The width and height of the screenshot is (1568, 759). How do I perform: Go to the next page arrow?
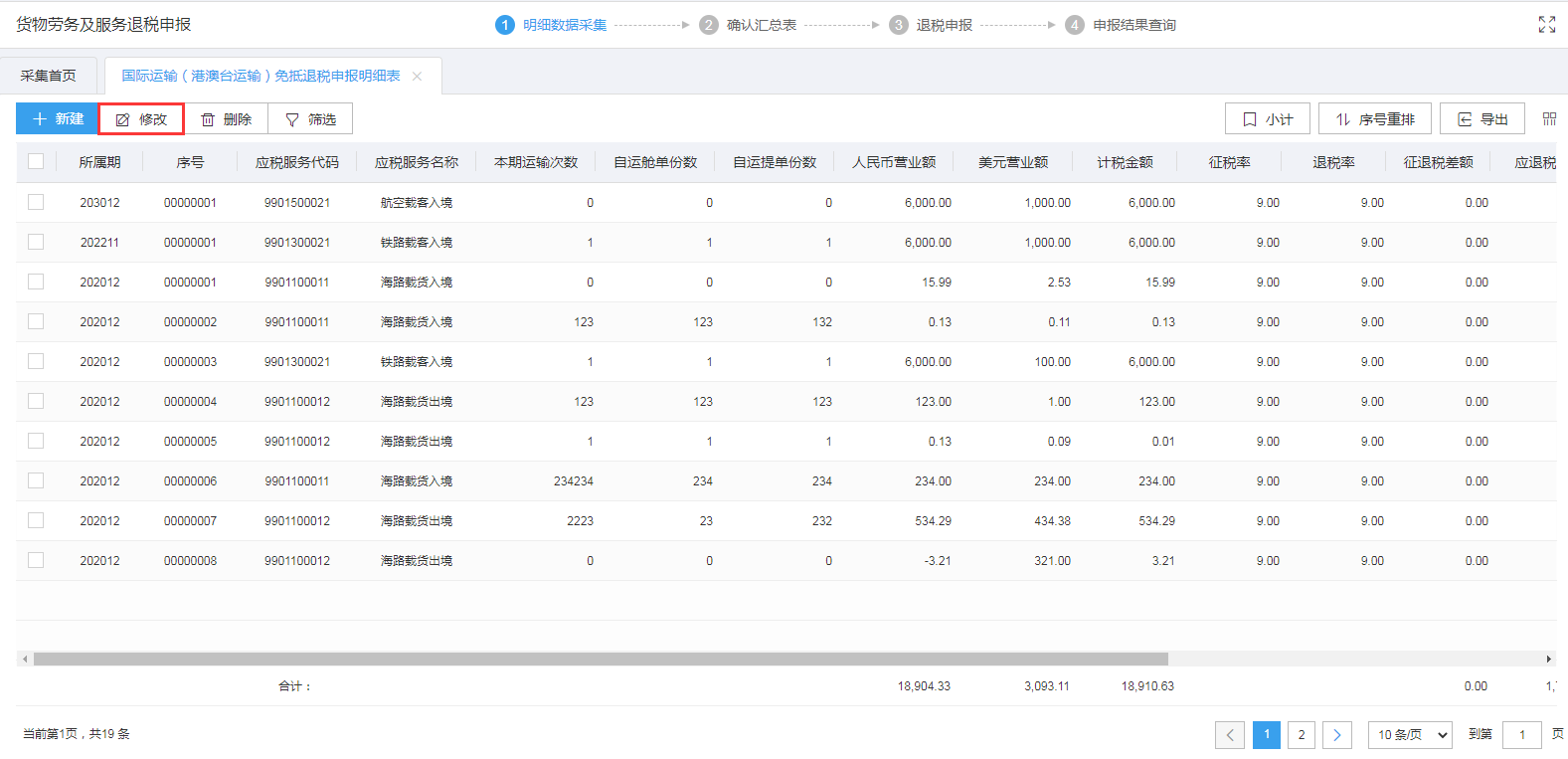[1337, 735]
